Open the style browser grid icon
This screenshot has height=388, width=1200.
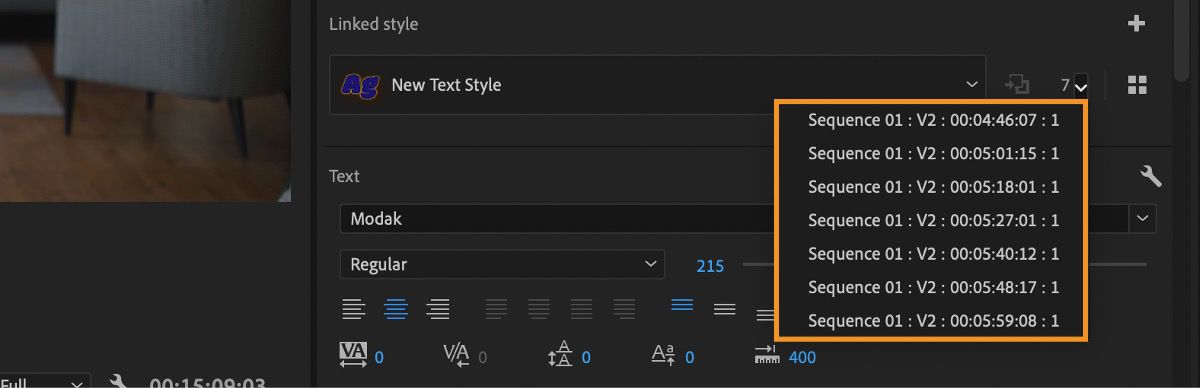point(1137,85)
